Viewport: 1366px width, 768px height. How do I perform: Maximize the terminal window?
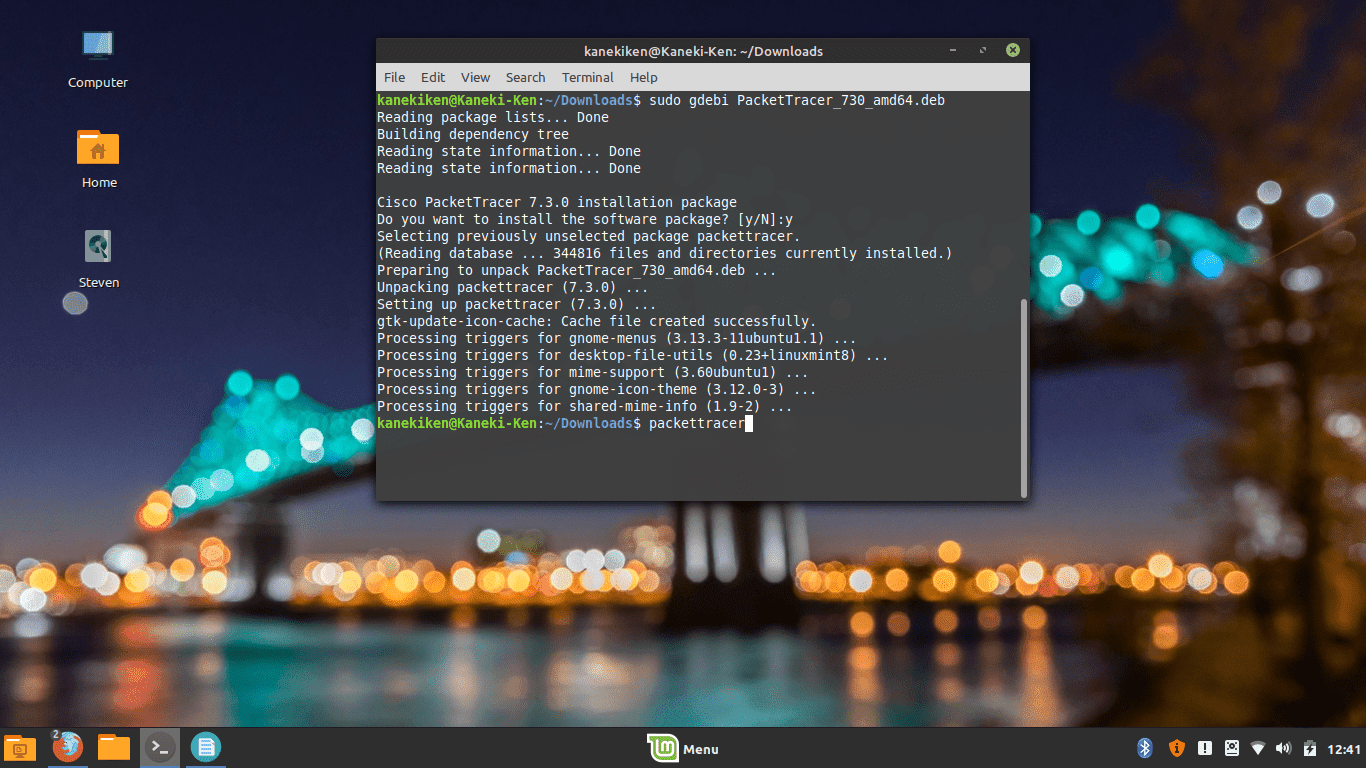983,50
